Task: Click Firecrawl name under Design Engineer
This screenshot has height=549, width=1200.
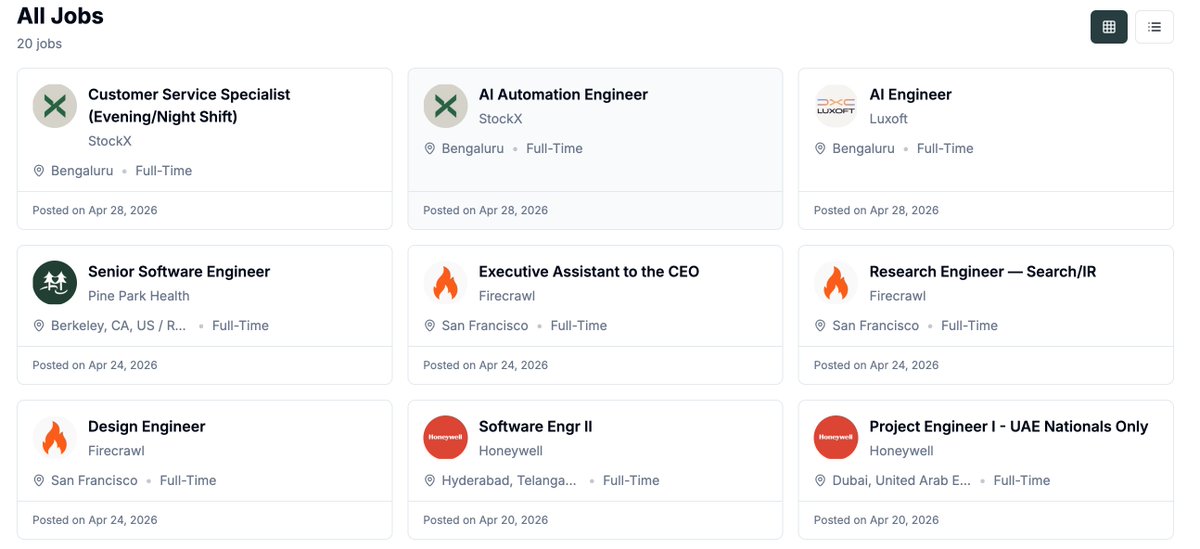Action: (x=116, y=451)
